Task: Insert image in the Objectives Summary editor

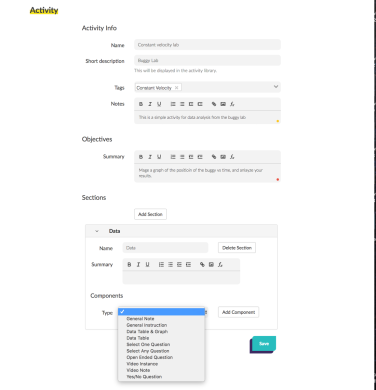Action: tap(223, 157)
